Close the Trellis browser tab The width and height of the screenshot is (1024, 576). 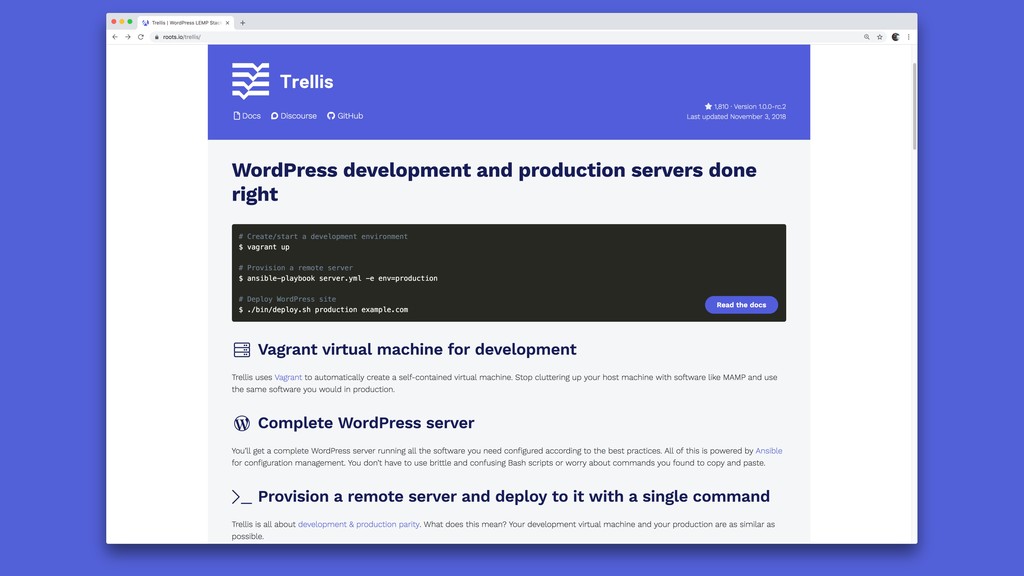tap(227, 23)
